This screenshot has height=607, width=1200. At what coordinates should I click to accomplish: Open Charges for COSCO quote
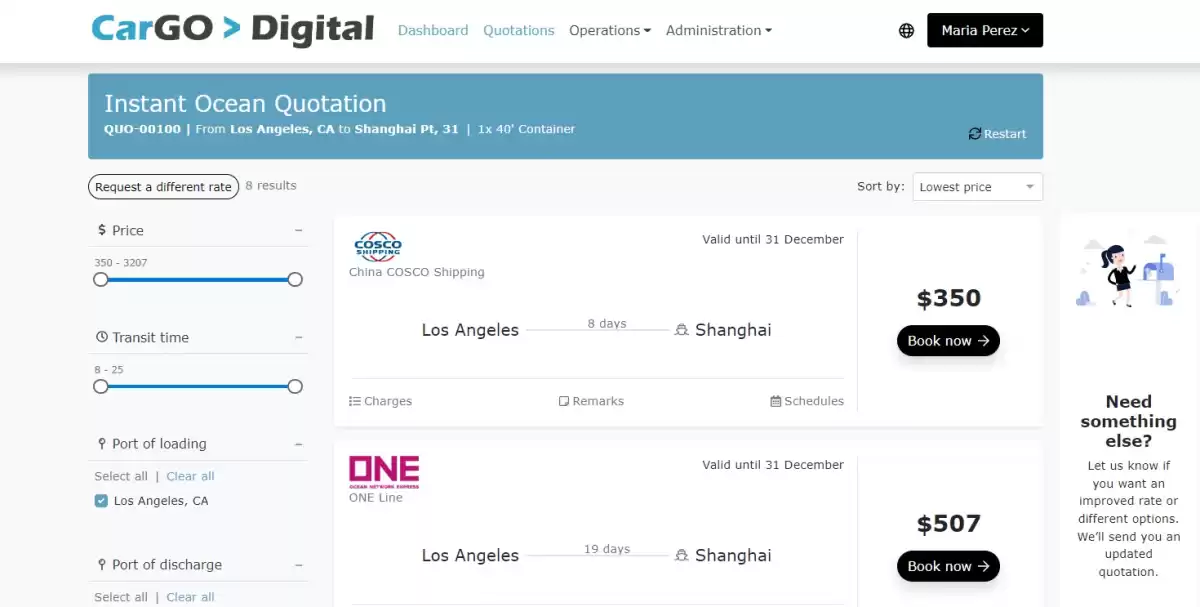click(380, 401)
